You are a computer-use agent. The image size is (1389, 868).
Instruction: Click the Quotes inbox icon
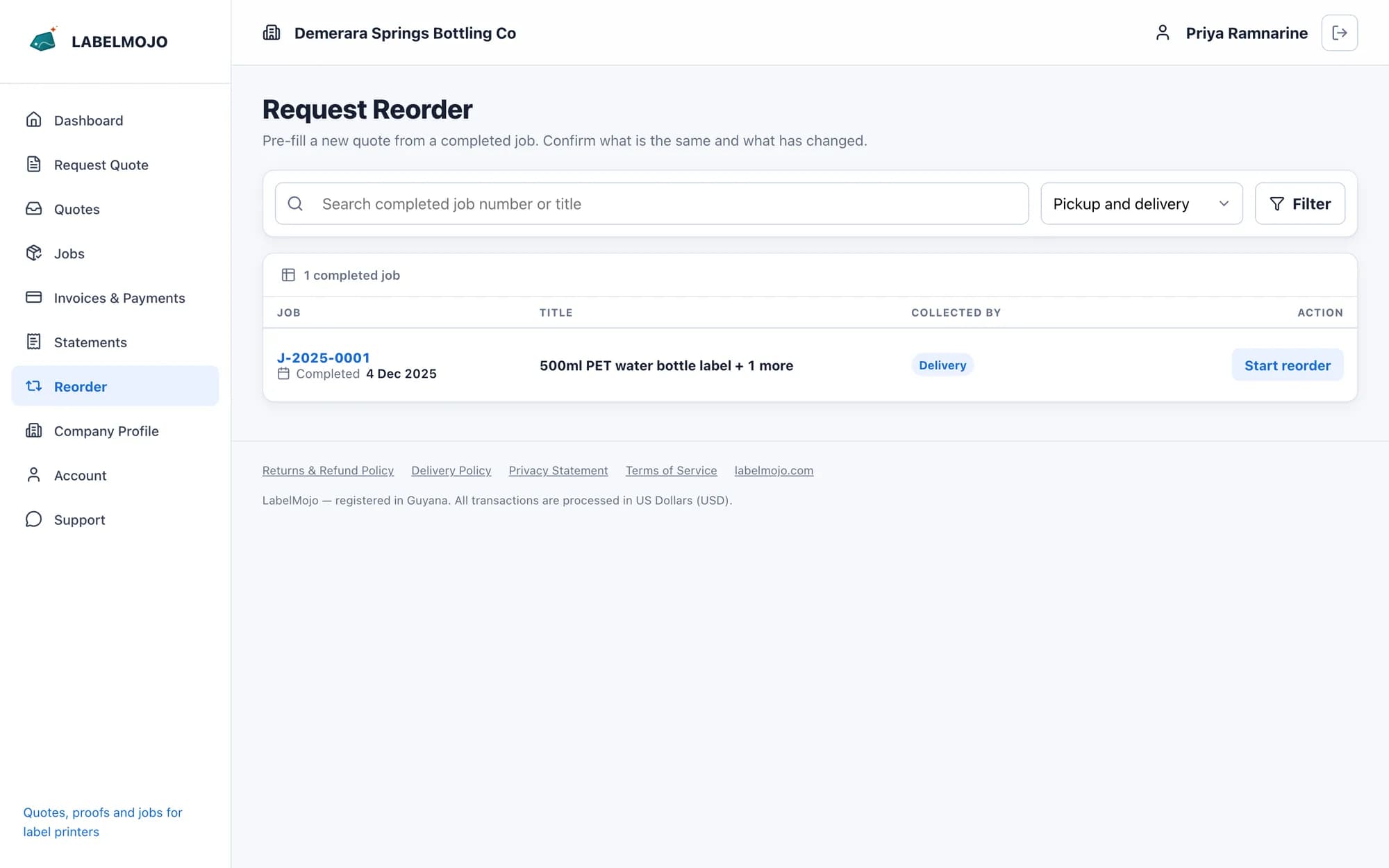pos(33,208)
